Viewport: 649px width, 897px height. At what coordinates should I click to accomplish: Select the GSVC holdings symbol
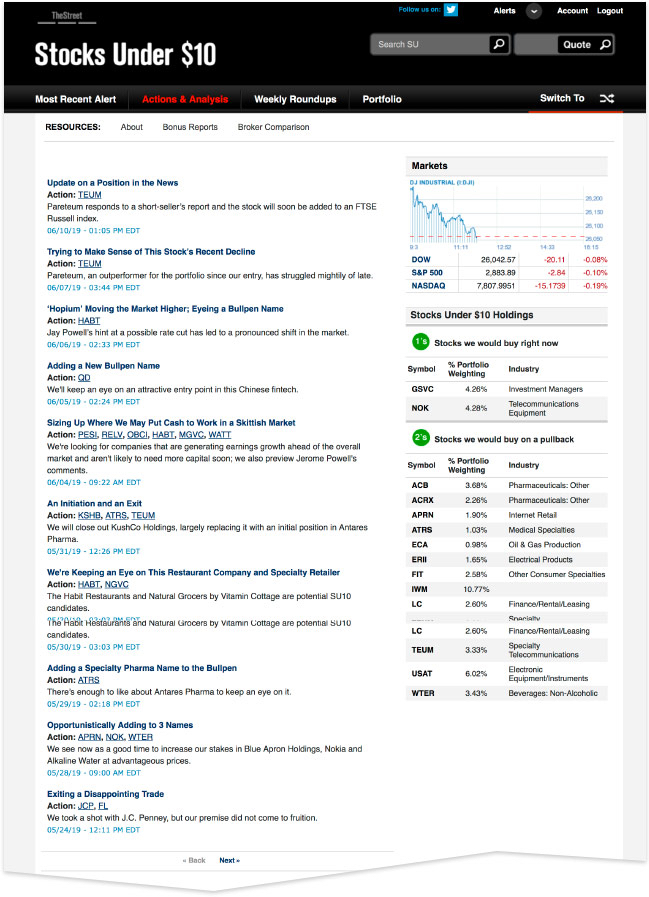pos(422,389)
